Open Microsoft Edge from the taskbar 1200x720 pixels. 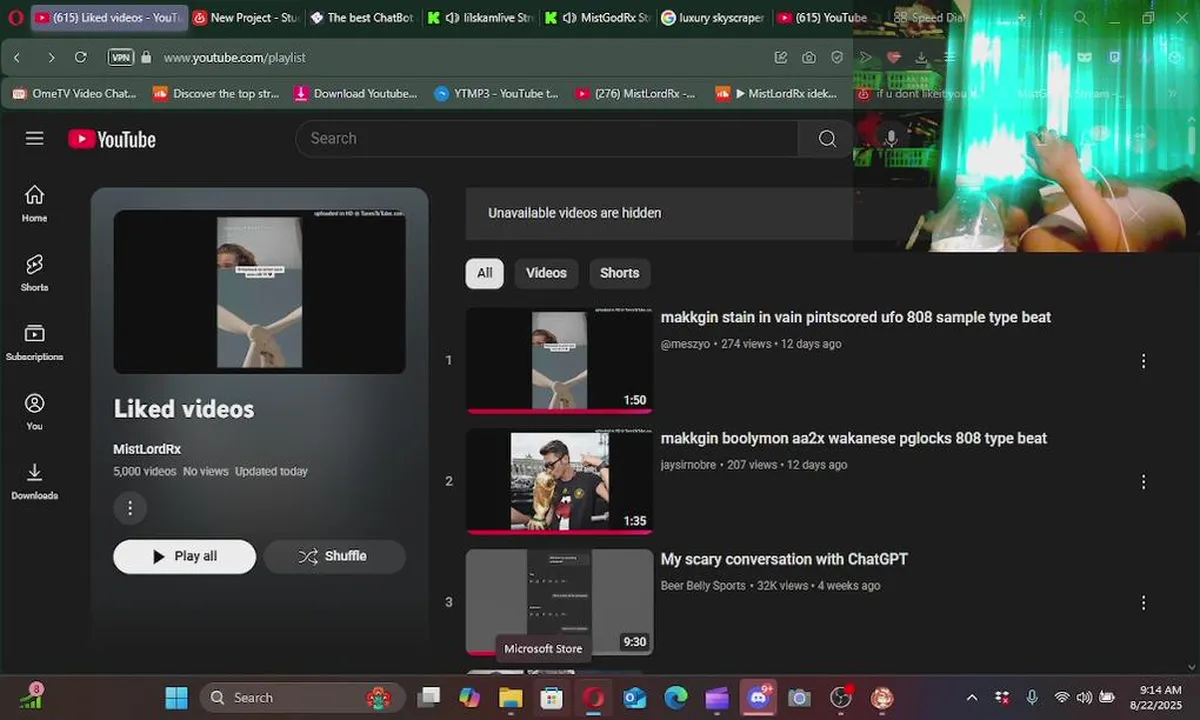click(x=676, y=698)
